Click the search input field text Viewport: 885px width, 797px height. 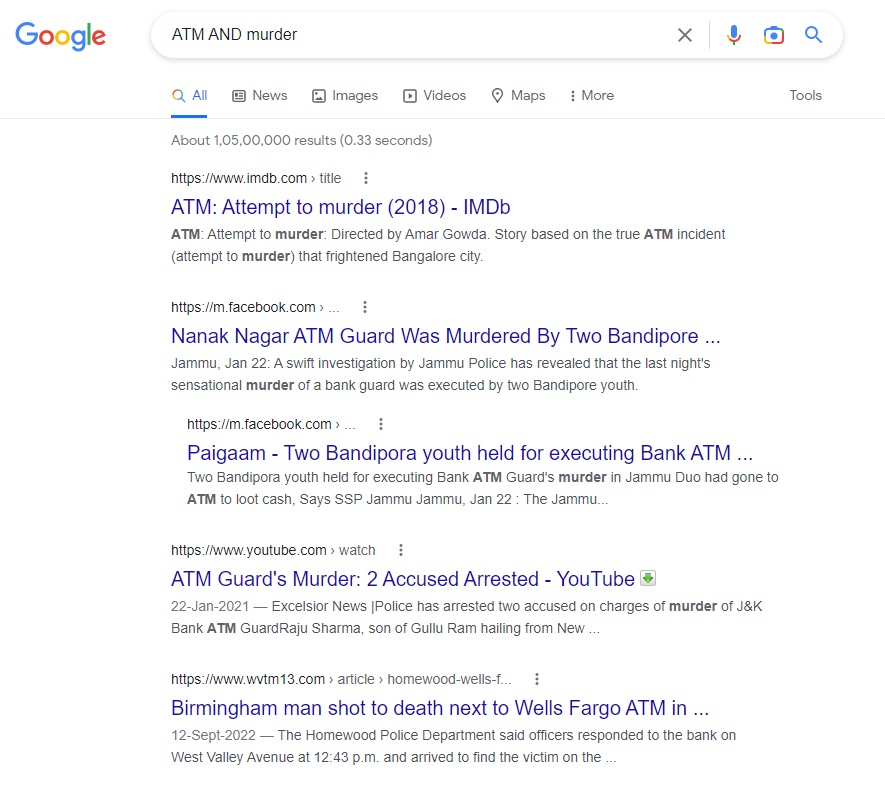(400, 35)
